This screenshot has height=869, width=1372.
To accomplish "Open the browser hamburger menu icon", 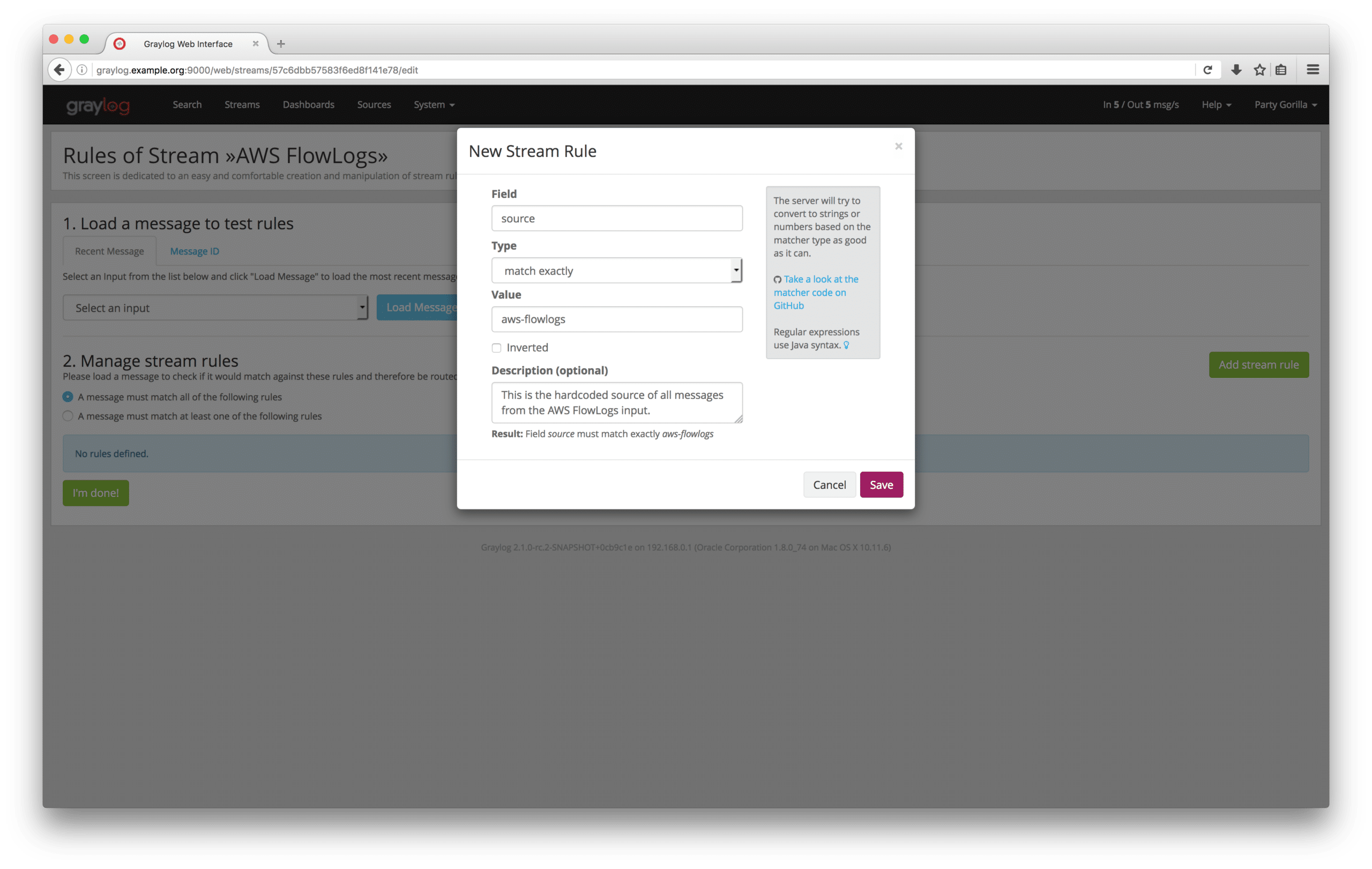I will point(1313,70).
